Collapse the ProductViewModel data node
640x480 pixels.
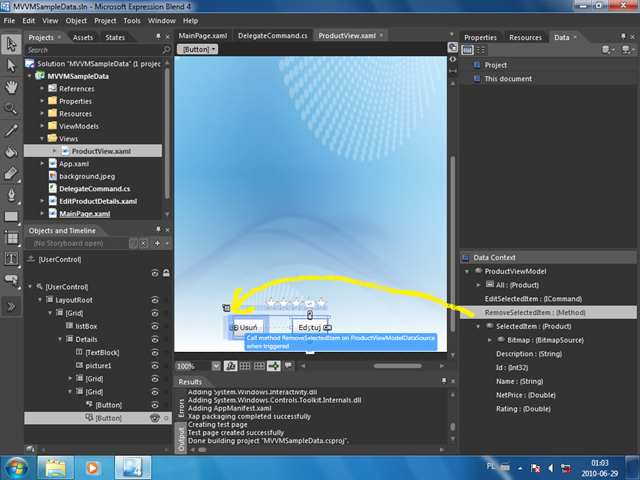467,271
